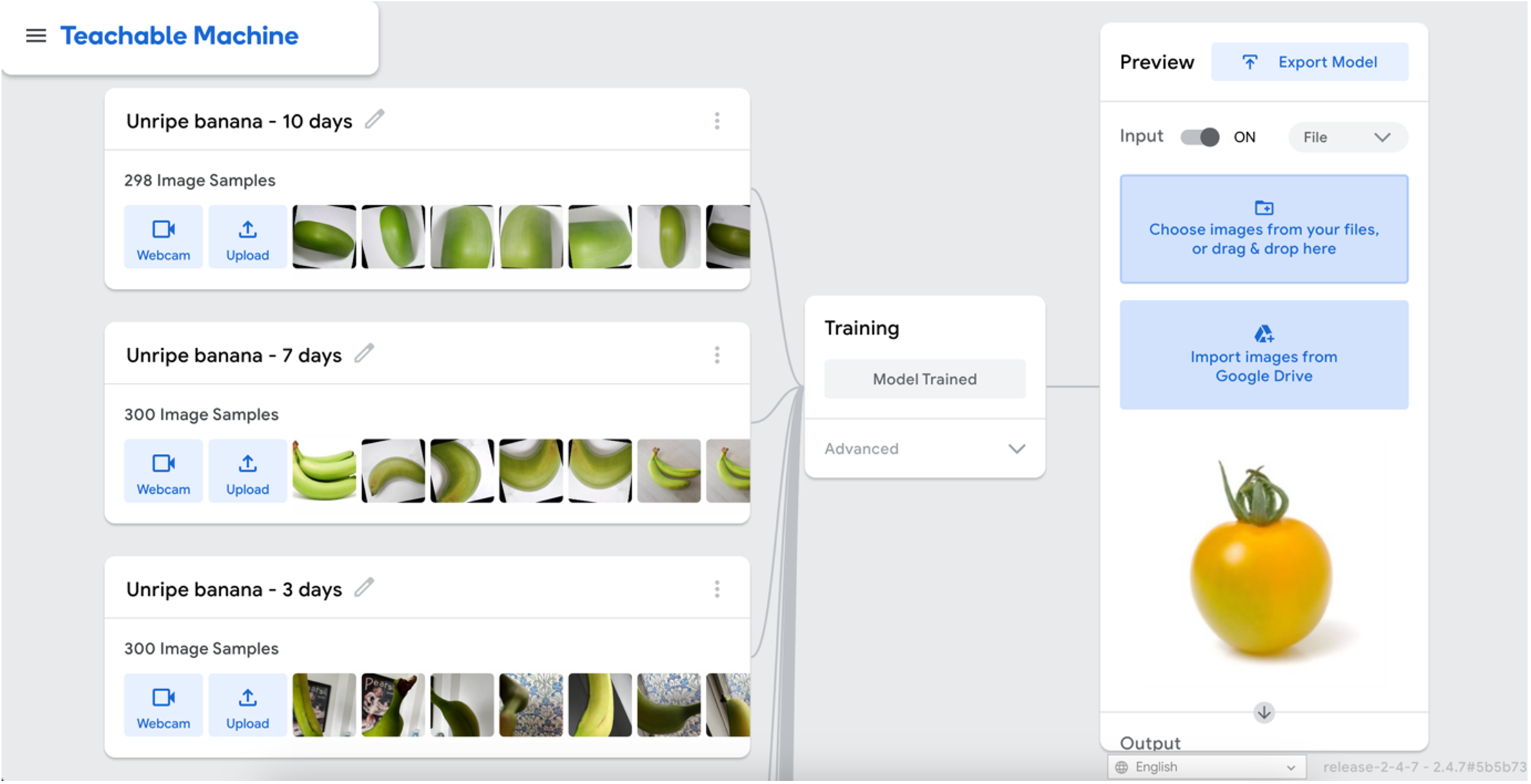Start Webcam for the 3 days class
Image resolution: width=1531 pixels, height=784 pixels.
tap(163, 705)
